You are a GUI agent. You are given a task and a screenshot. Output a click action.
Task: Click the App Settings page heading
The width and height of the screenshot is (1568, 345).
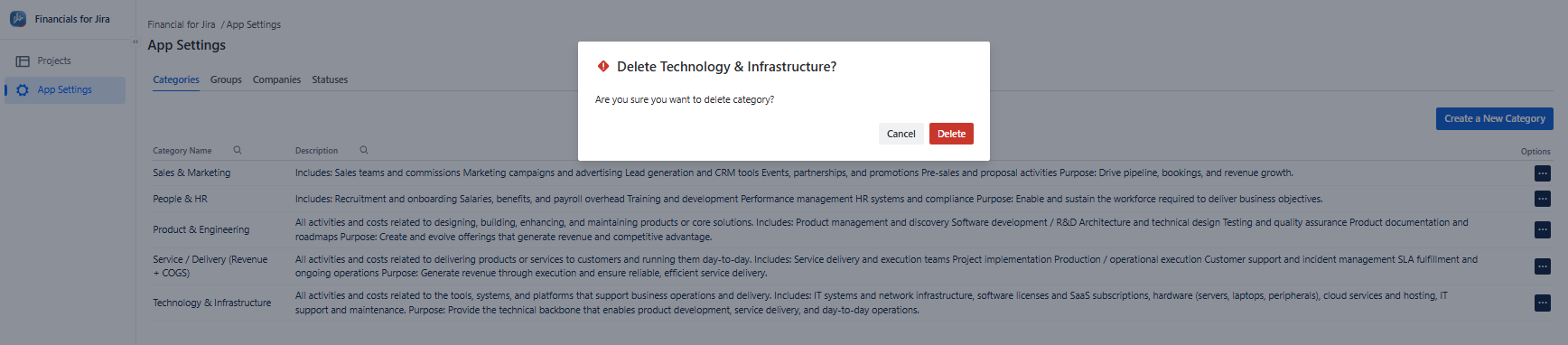coord(187,45)
